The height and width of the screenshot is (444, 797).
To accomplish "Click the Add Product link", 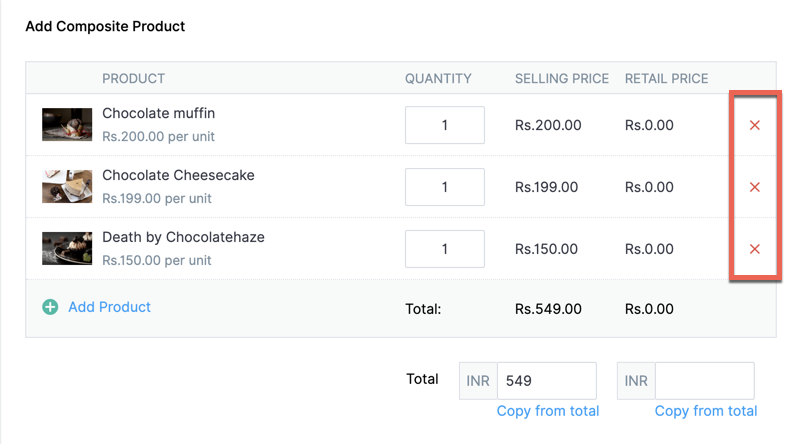I will pyautogui.click(x=109, y=307).
